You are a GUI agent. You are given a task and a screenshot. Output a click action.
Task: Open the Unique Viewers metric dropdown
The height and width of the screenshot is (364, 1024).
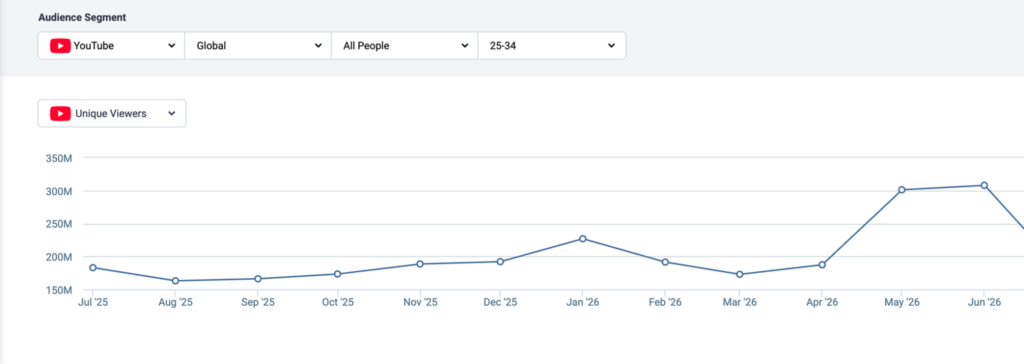pos(112,113)
